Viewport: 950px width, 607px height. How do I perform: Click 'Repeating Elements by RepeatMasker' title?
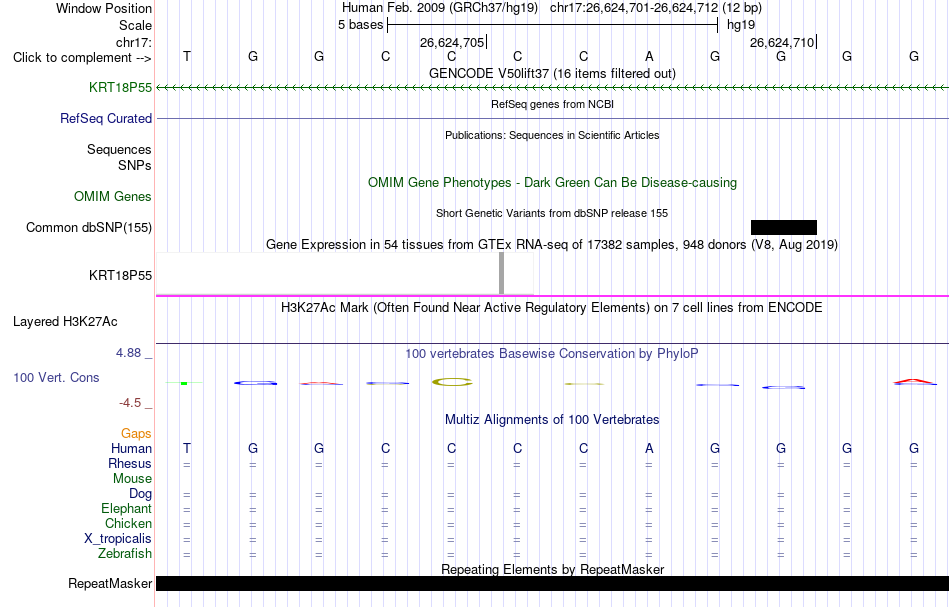[x=553, y=569]
